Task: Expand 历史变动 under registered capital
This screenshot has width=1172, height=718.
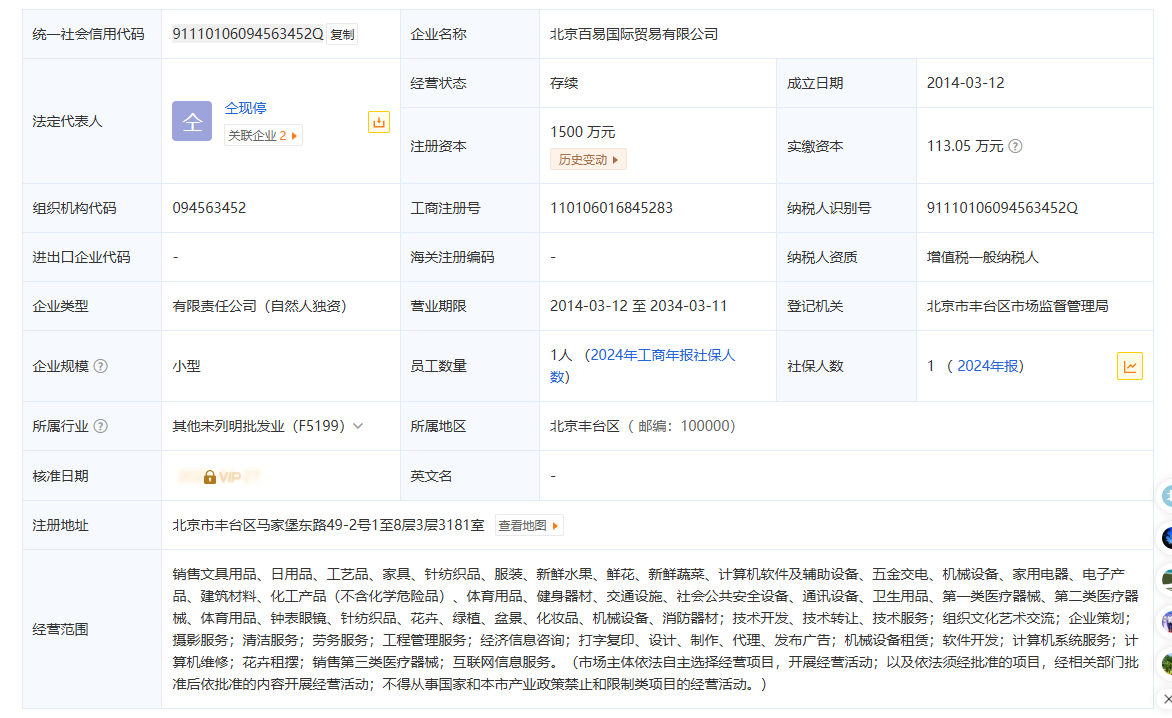Action: click(588, 159)
